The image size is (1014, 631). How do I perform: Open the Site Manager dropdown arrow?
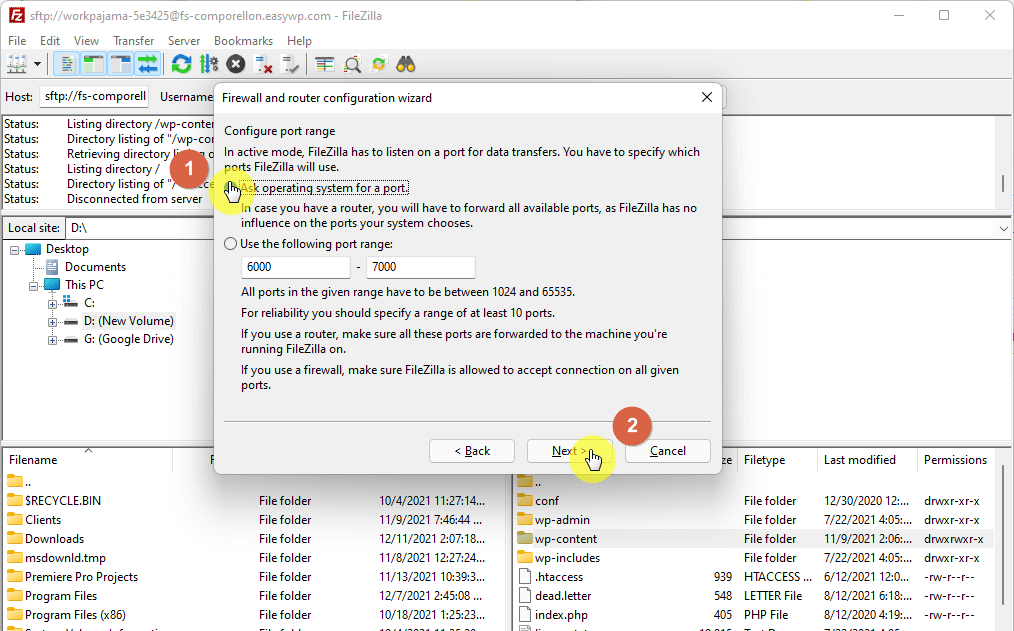pyautogui.click(x=38, y=65)
